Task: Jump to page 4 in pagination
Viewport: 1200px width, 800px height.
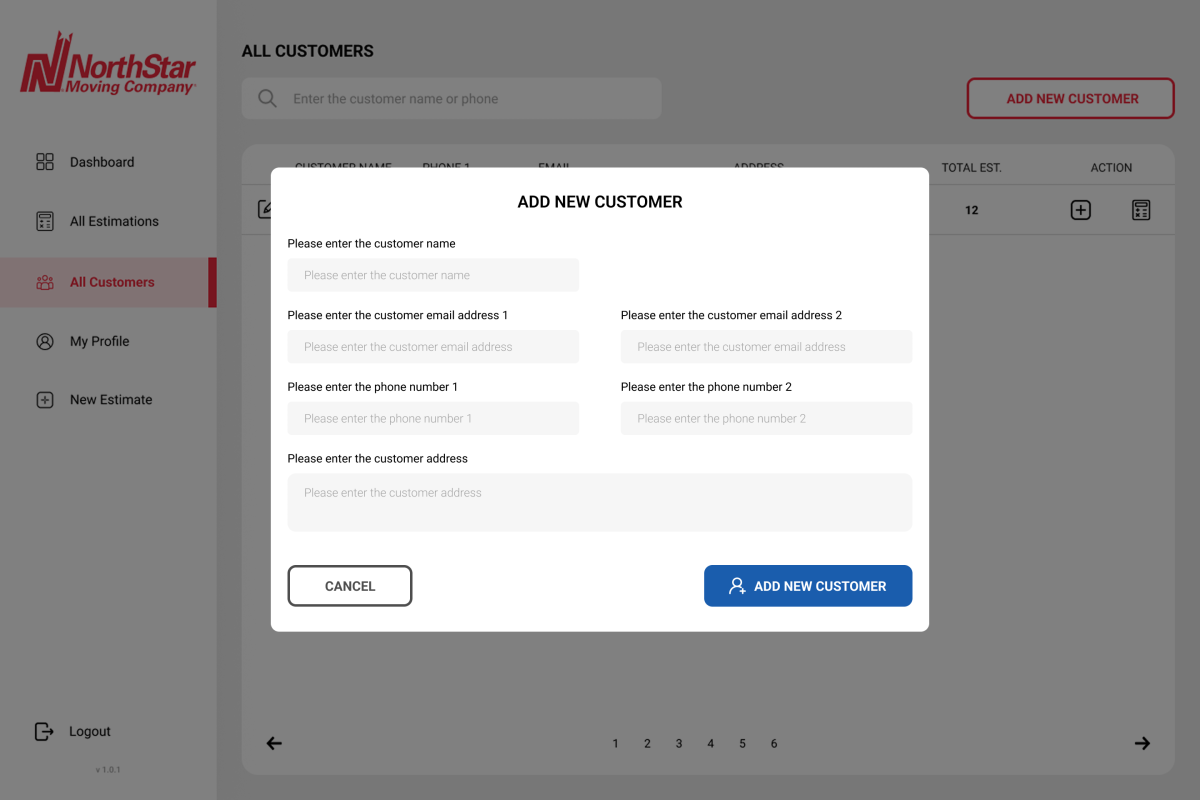Action: point(711,743)
